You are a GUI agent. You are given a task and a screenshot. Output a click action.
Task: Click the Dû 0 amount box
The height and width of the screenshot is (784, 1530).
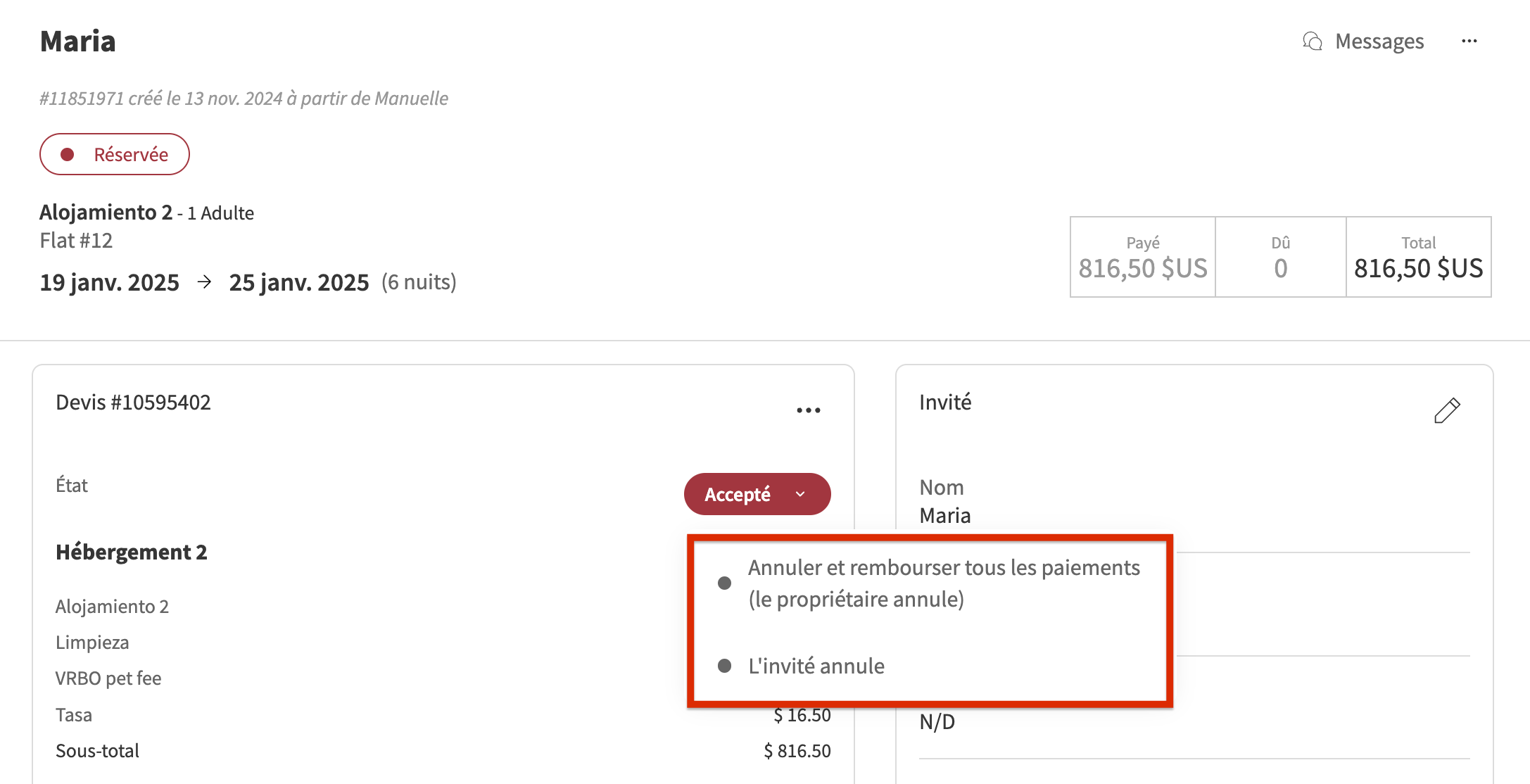pyautogui.click(x=1280, y=257)
